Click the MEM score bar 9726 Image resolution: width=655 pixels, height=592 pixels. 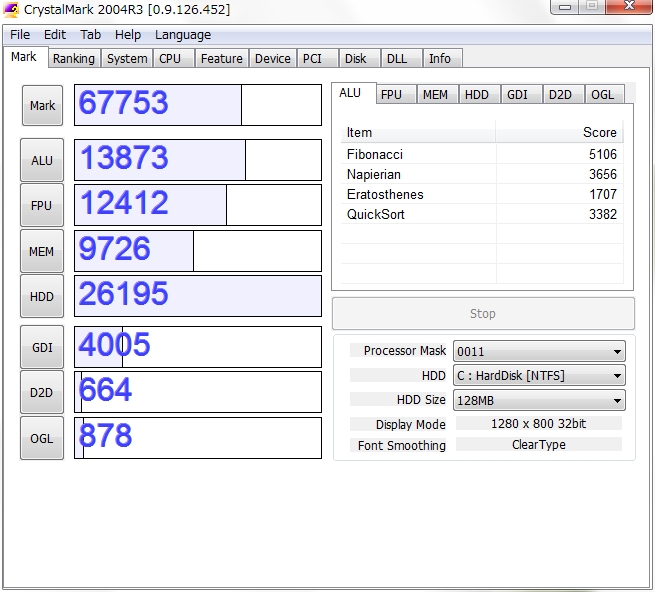coord(198,251)
